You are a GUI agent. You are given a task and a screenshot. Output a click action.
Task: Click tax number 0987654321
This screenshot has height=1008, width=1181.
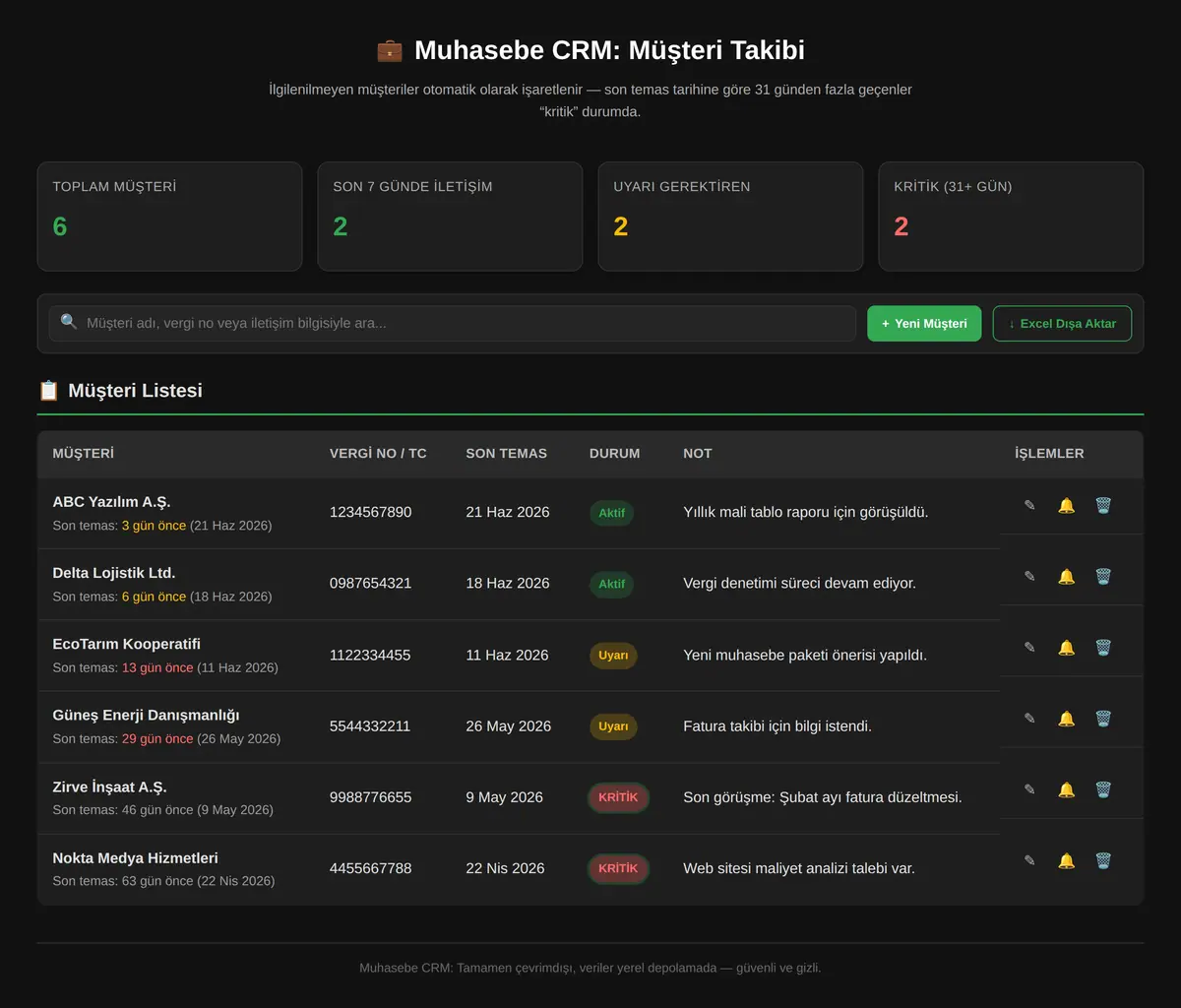[x=371, y=584]
